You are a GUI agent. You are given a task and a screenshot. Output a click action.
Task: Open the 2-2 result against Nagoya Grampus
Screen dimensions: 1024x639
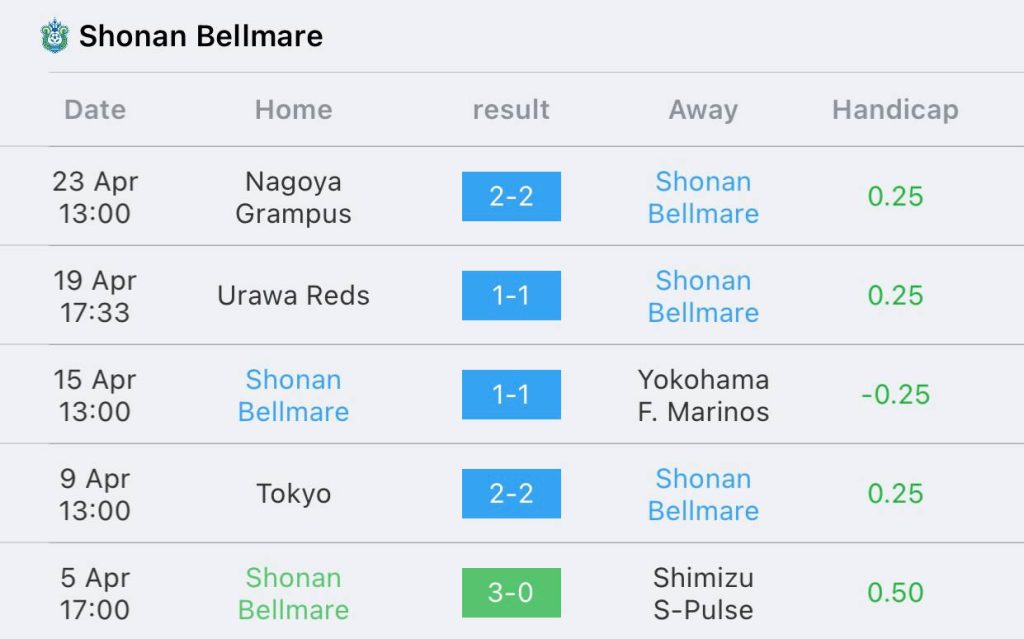(511, 196)
